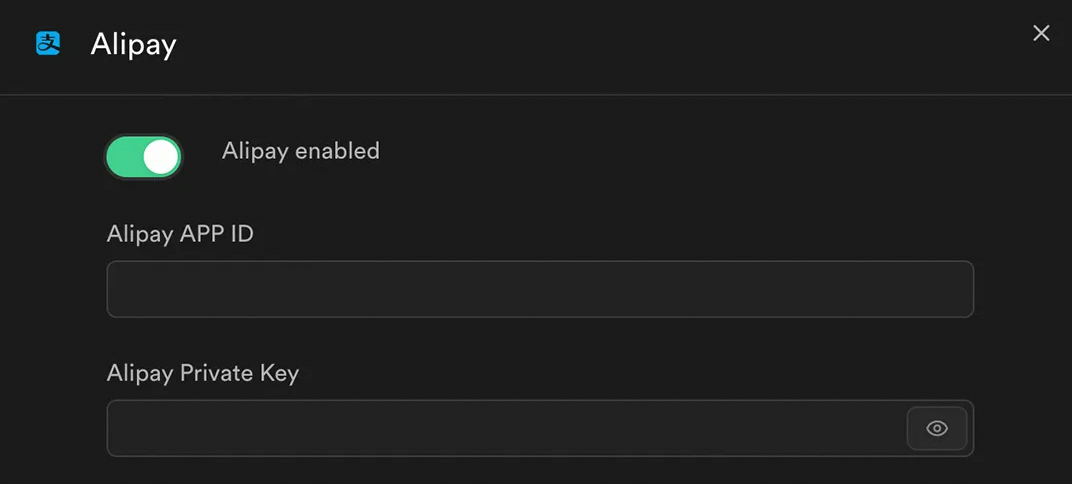Click the X button at the dialog corner

coord(1041,33)
